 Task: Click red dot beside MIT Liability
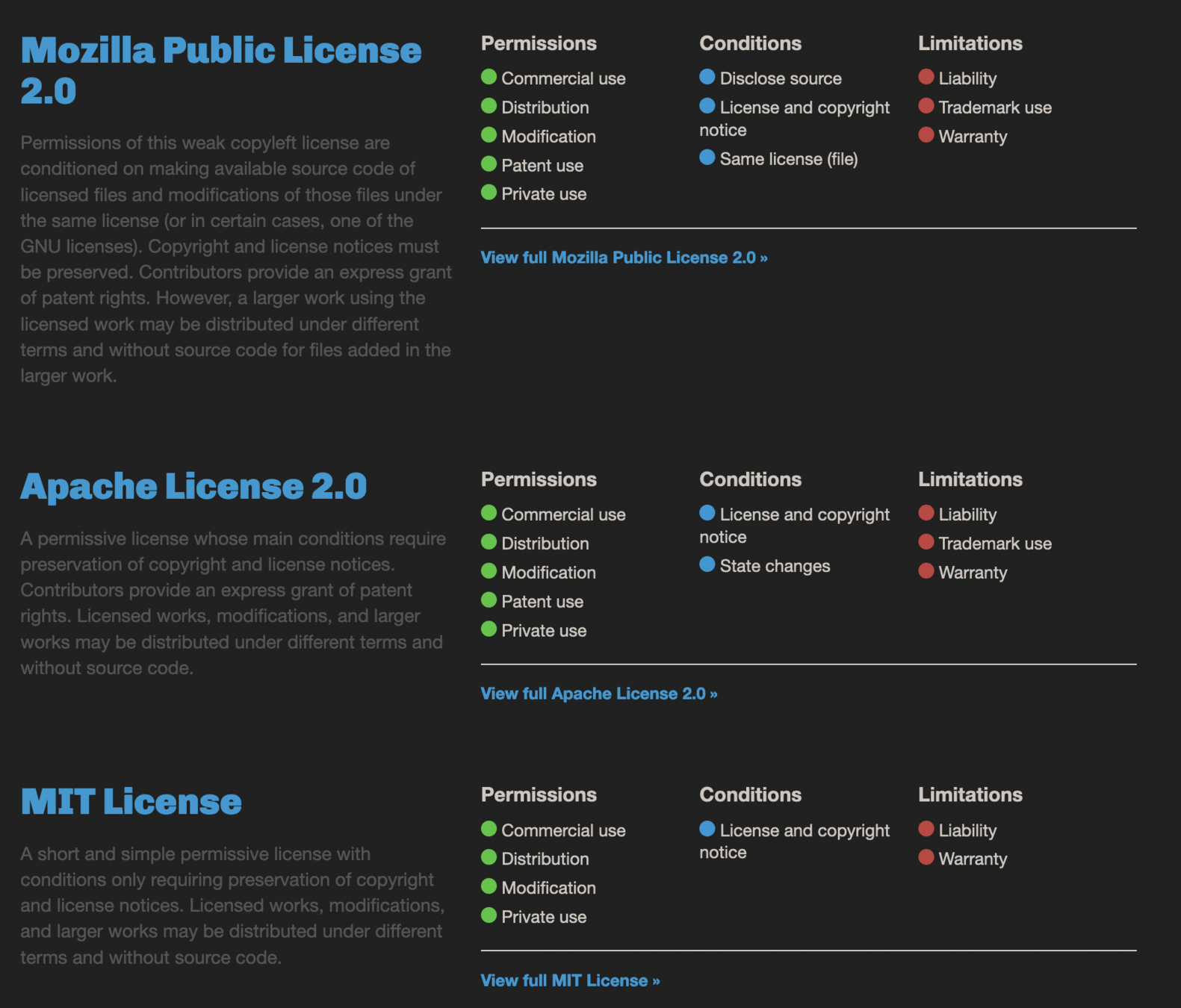tap(926, 829)
